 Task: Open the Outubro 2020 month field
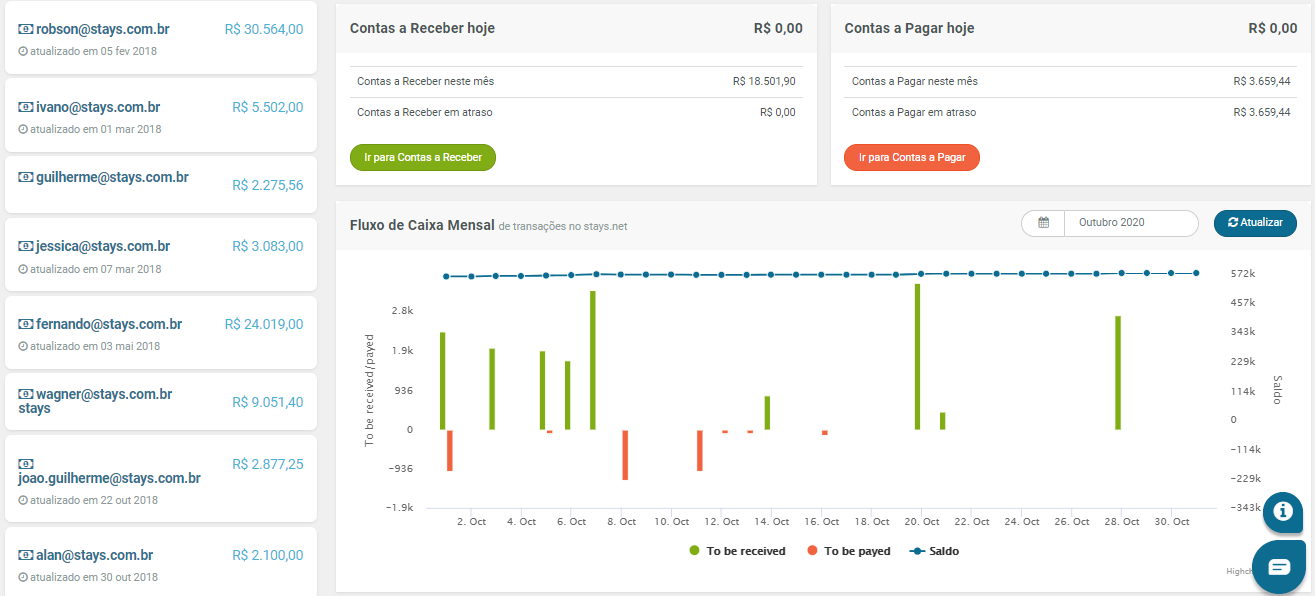(1131, 223)
